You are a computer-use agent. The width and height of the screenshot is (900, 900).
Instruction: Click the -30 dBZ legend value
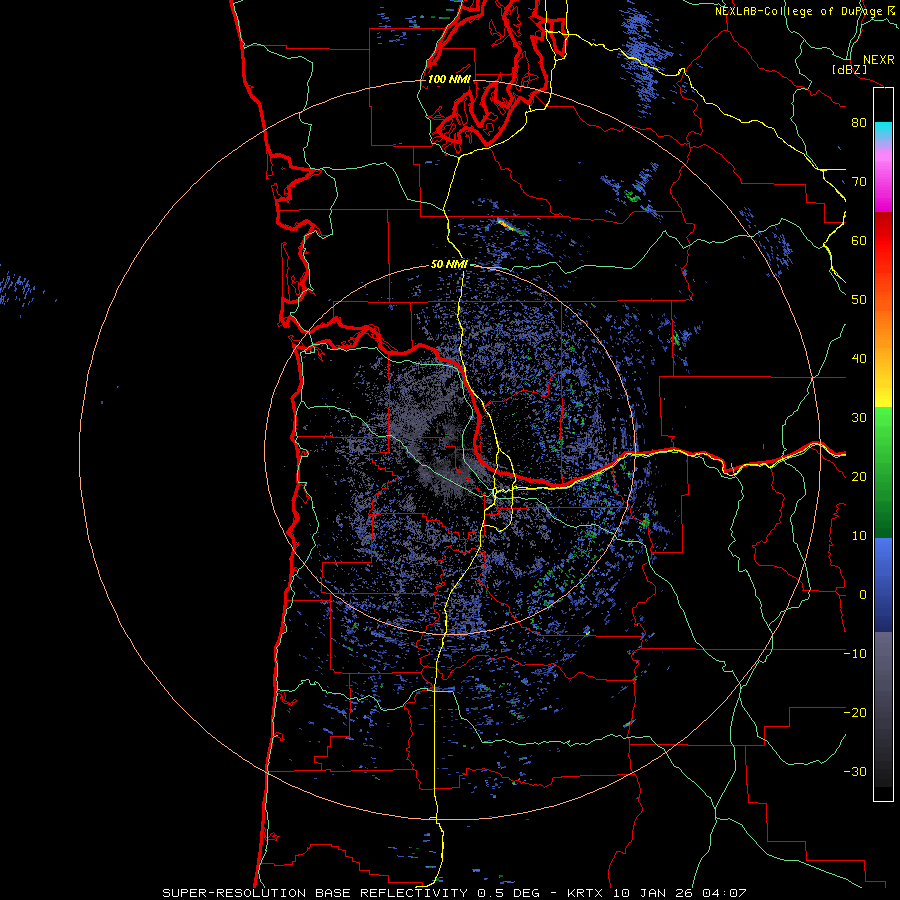click(855, 772)
